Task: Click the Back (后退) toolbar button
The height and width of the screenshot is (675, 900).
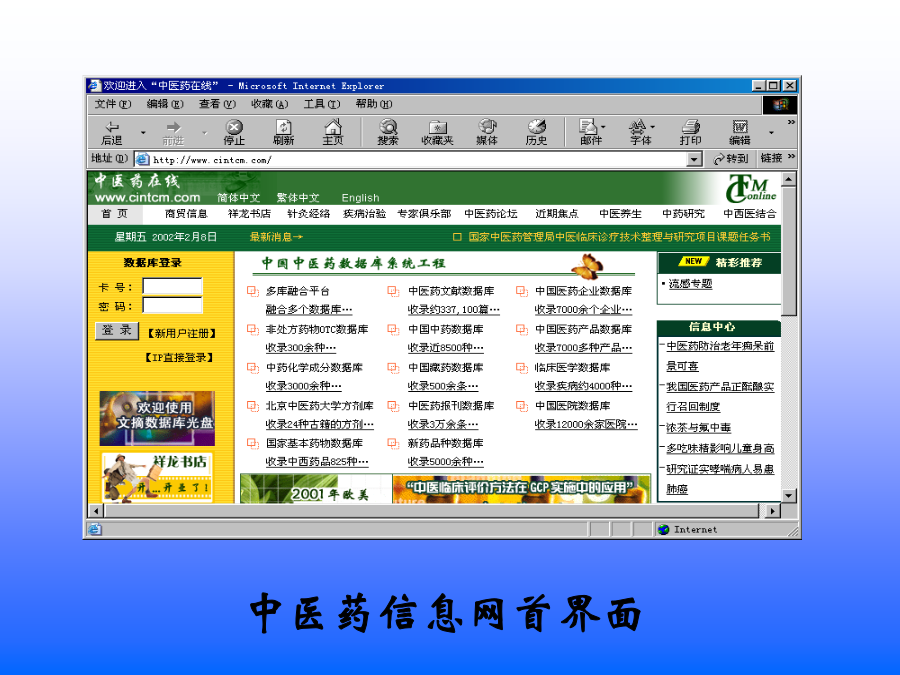Action: pyautogui.click(x=112, y=133)
